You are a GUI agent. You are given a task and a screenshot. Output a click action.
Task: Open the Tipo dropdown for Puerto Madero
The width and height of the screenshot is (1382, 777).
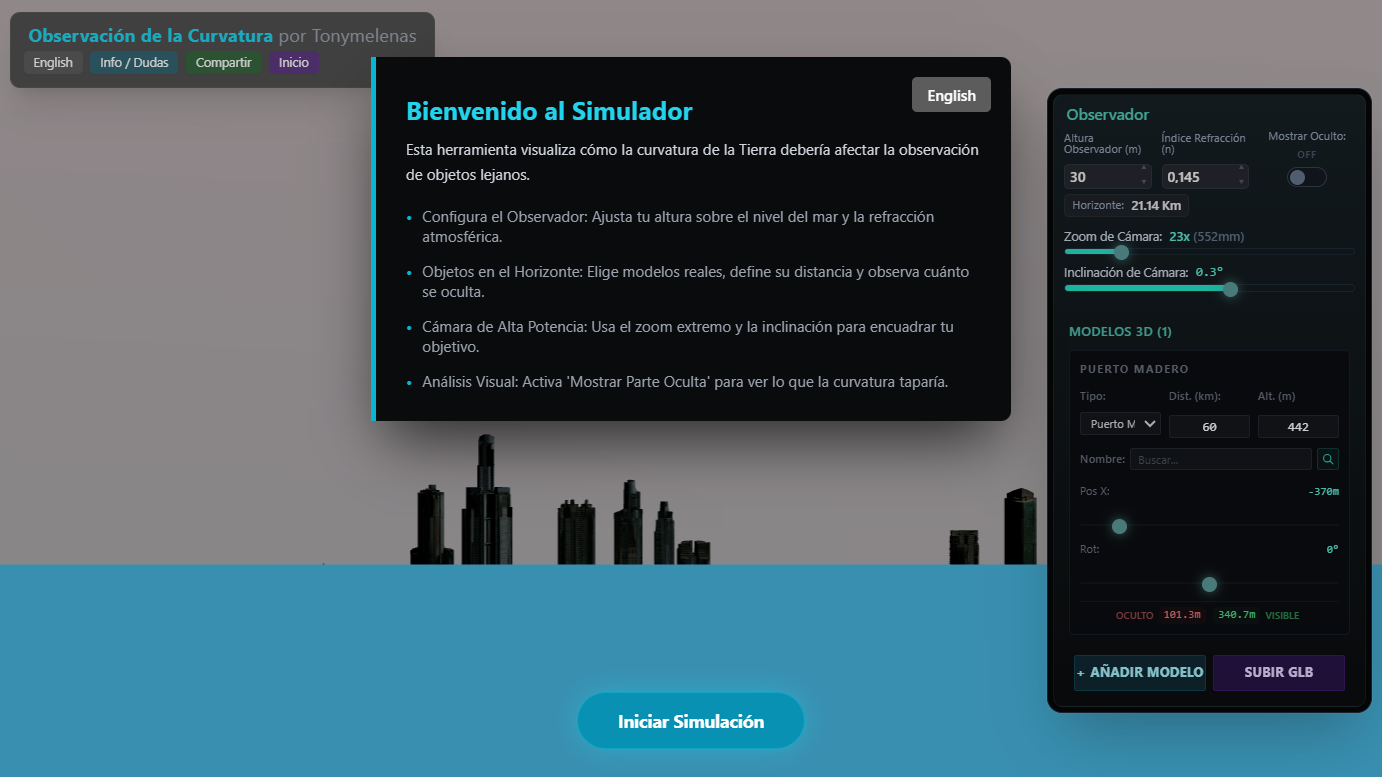pyautogui.click(x=1120, y=424)
